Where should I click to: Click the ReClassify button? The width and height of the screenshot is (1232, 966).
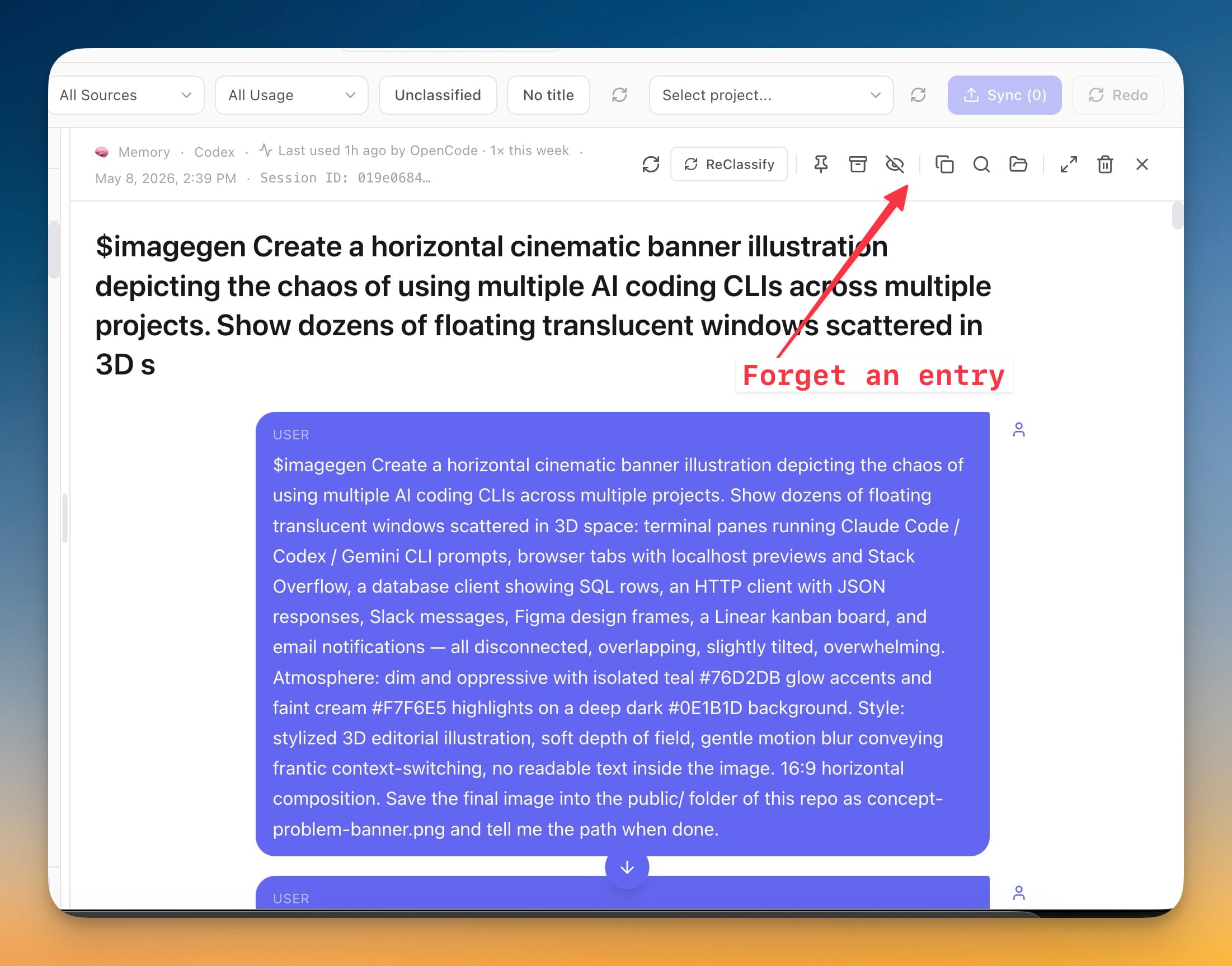click(x=729, y=165)
